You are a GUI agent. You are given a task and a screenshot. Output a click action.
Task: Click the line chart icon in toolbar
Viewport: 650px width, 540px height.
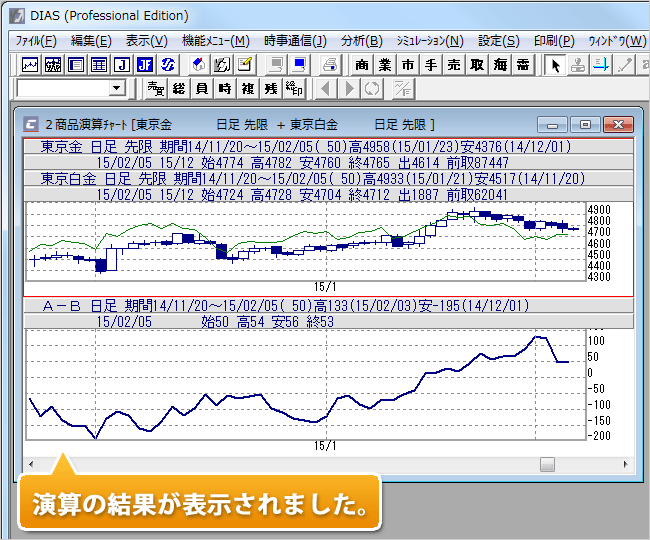[x=31, y=65]
